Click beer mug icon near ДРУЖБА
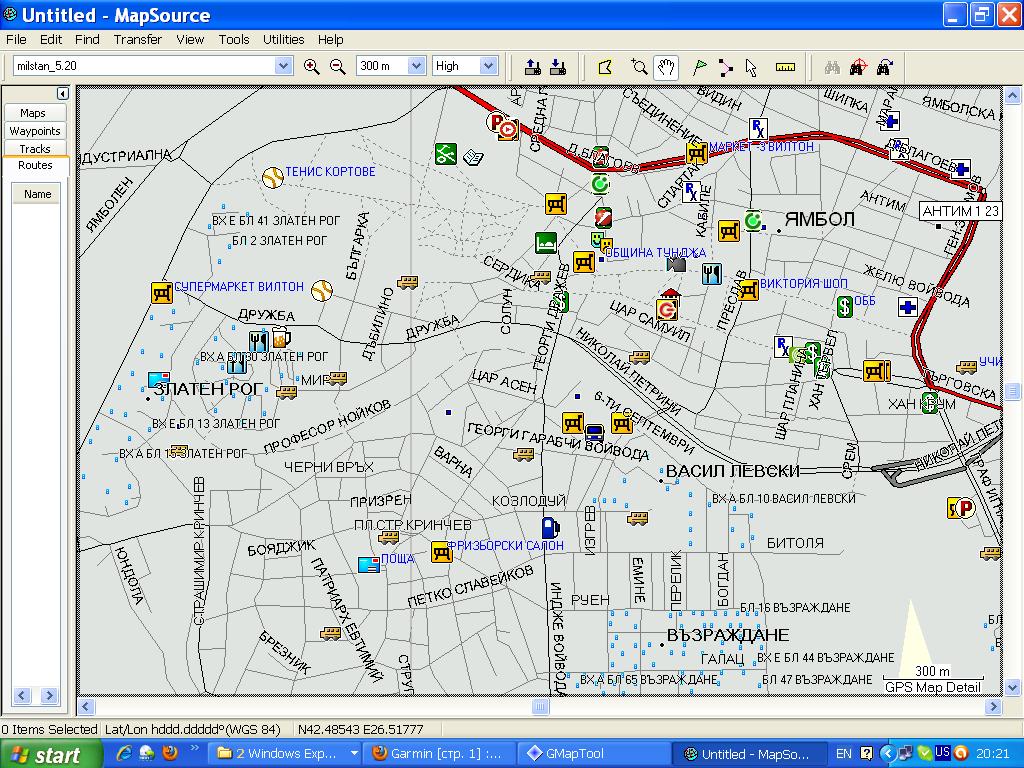This screenshot has height=768, width=1024. pyautogui.click(x=281, y=338)
